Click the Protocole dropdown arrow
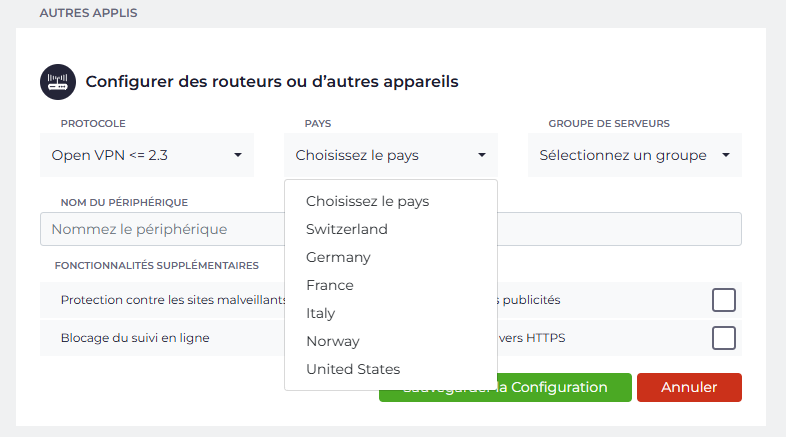 (238, 155)
